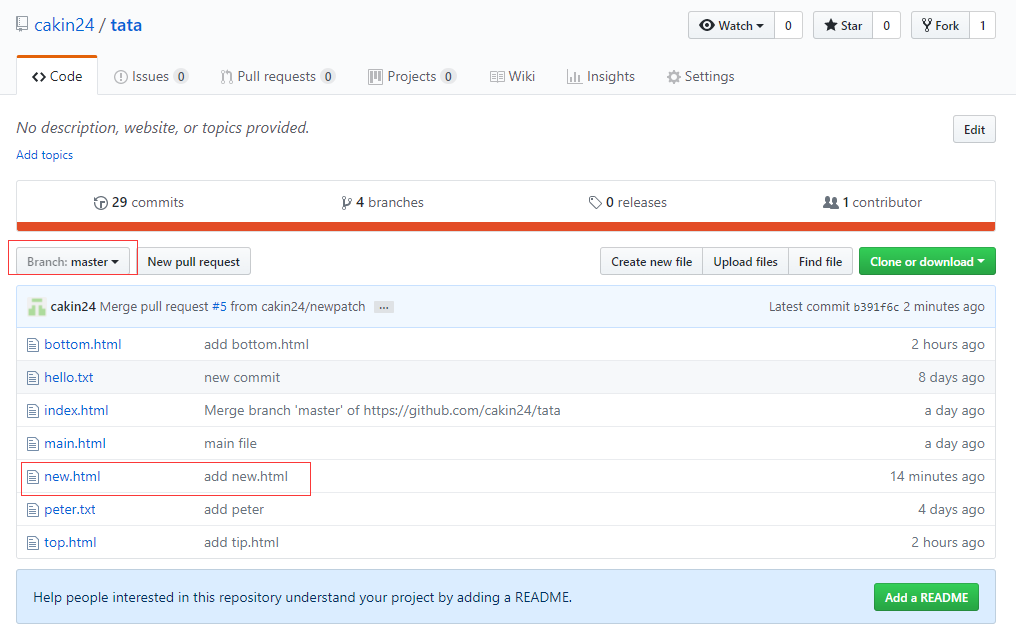Open the 4 branches list

[382, 203]
